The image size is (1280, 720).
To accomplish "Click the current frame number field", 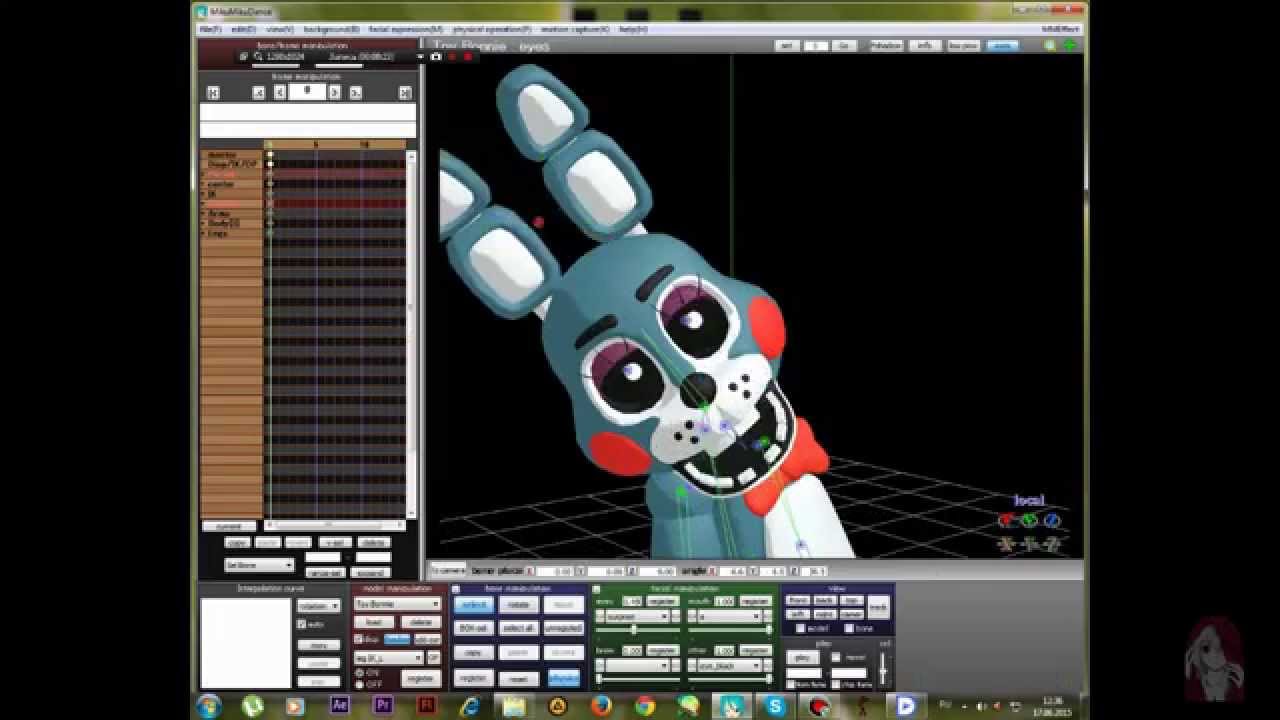I will point(307,92).
